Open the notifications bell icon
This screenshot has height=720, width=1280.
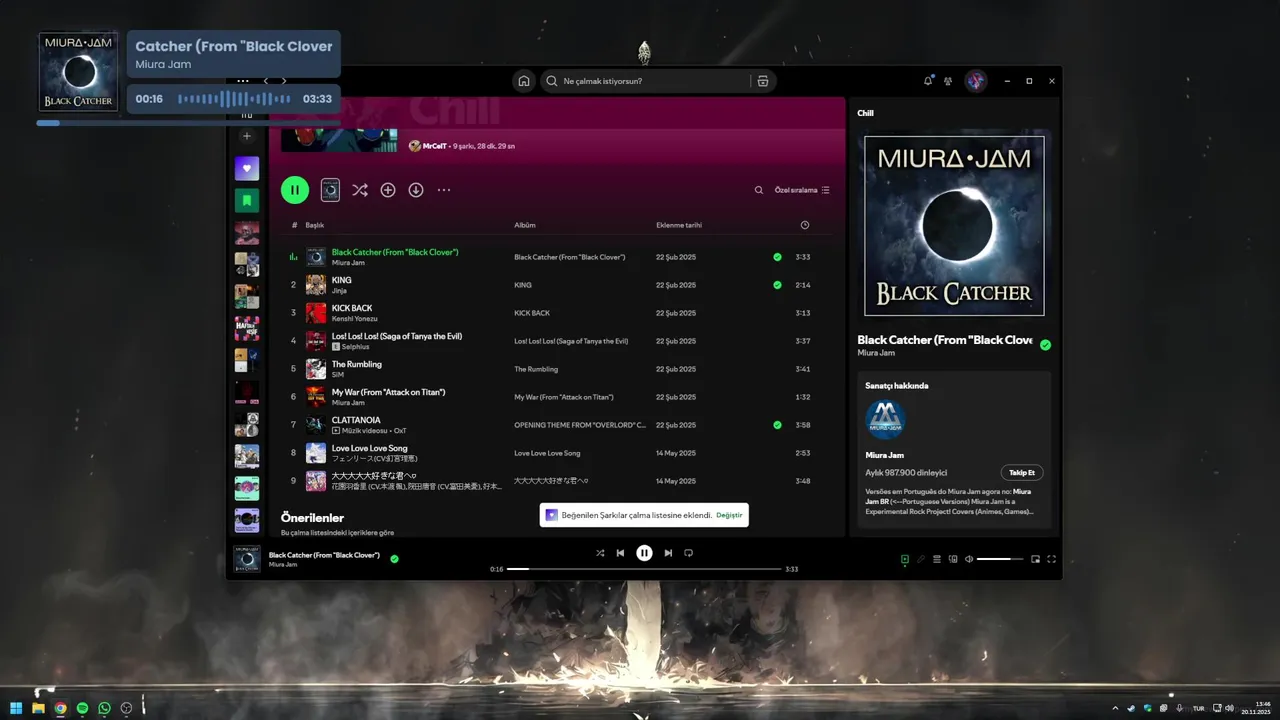[x=928, y=81]
